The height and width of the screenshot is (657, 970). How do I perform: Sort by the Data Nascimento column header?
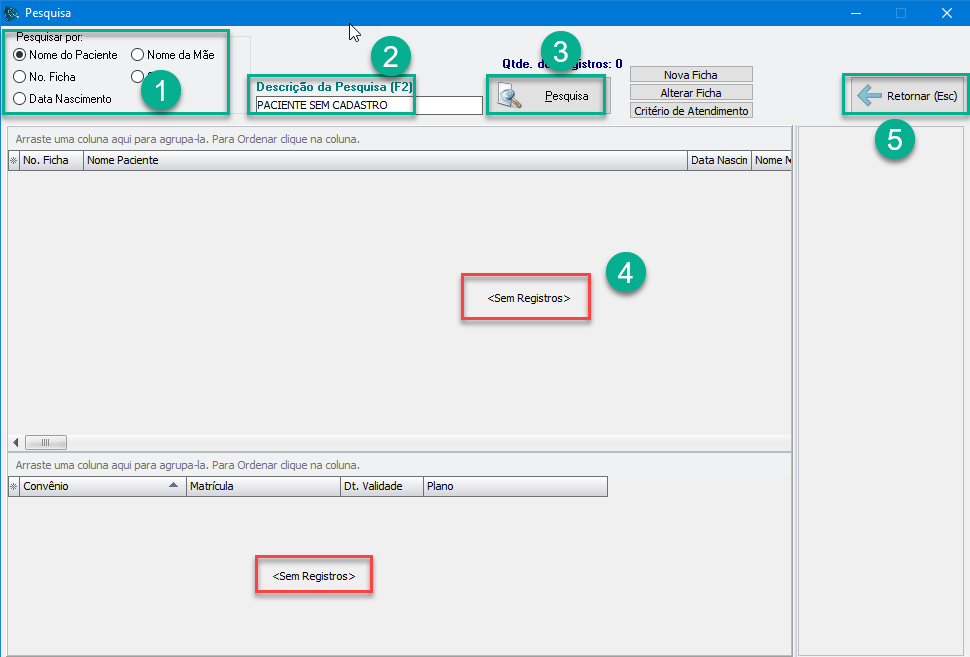pyautogui.click(x=719, y=160)
